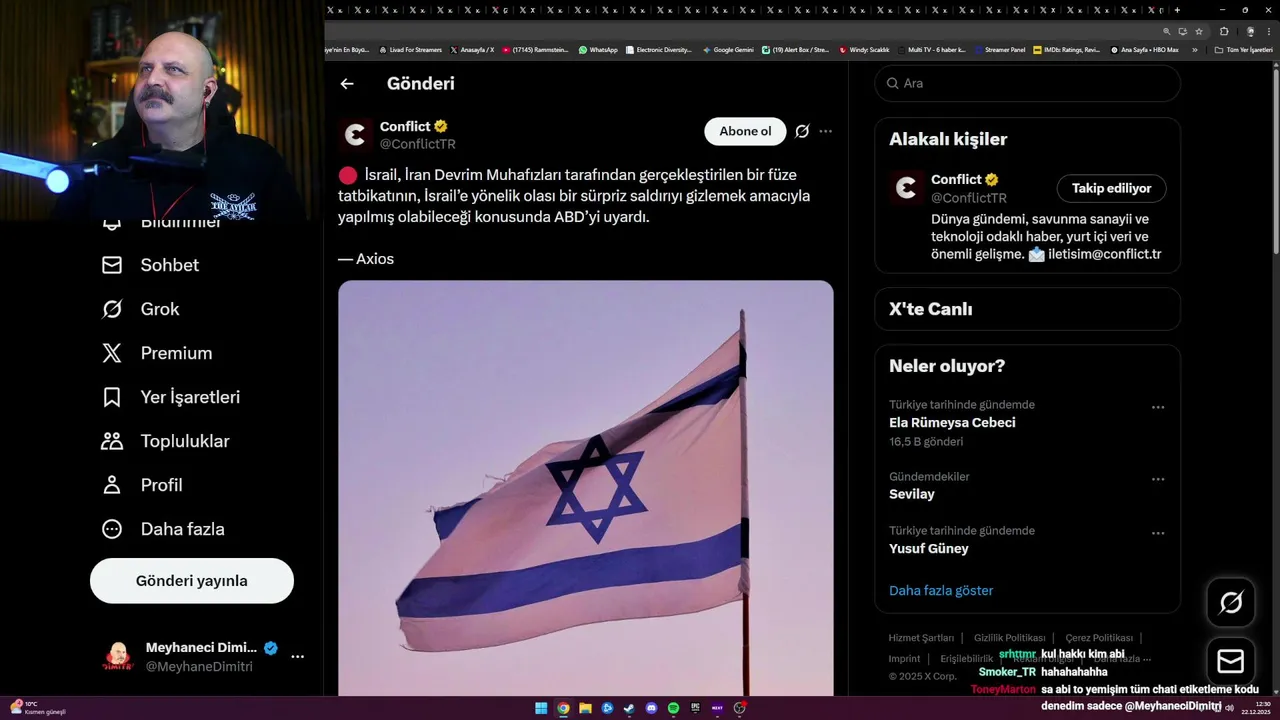Open Daha fazla in the sidebar
Viewport: 1280px width, 720px height.
[163, 529]
